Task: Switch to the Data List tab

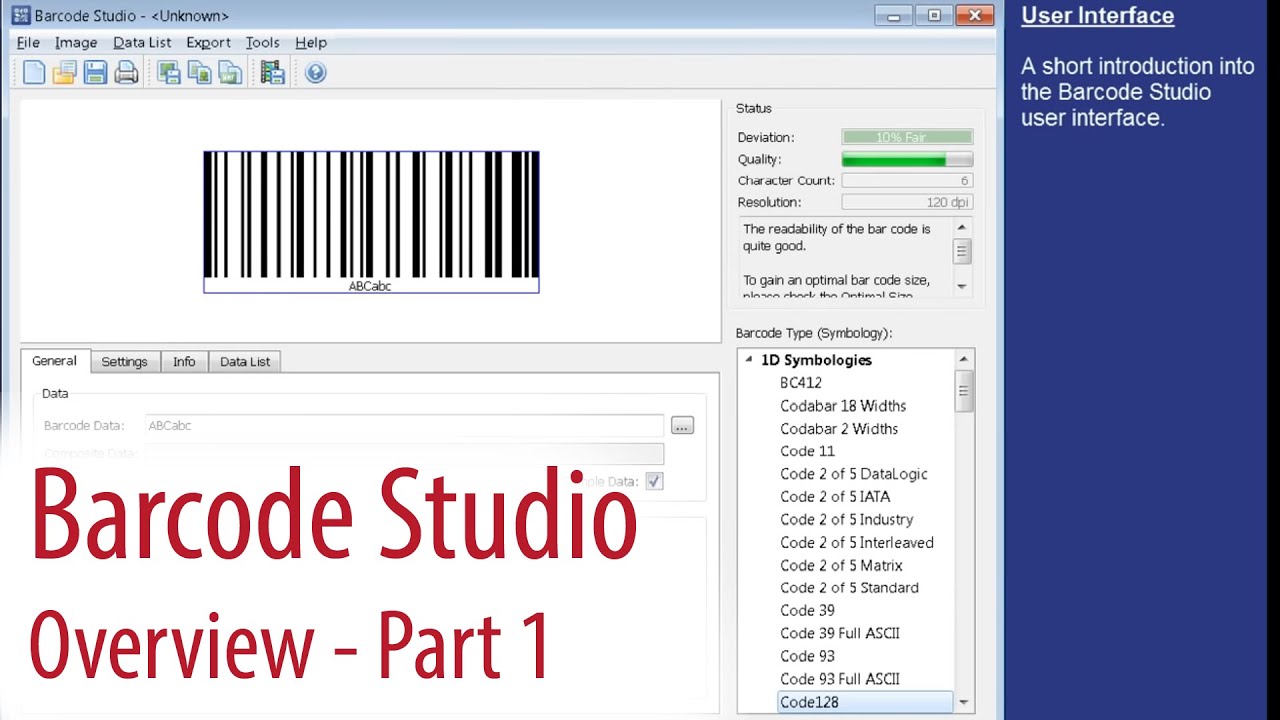Action: [245, 361]
